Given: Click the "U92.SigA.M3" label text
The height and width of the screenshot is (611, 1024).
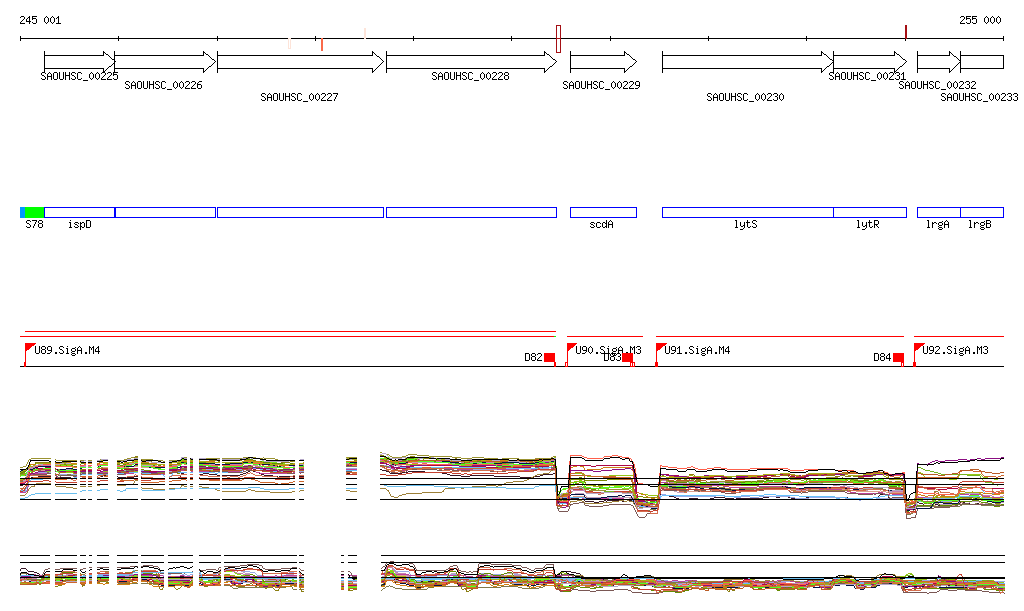Looking at the screenshot, I should (x=955, y=351).
